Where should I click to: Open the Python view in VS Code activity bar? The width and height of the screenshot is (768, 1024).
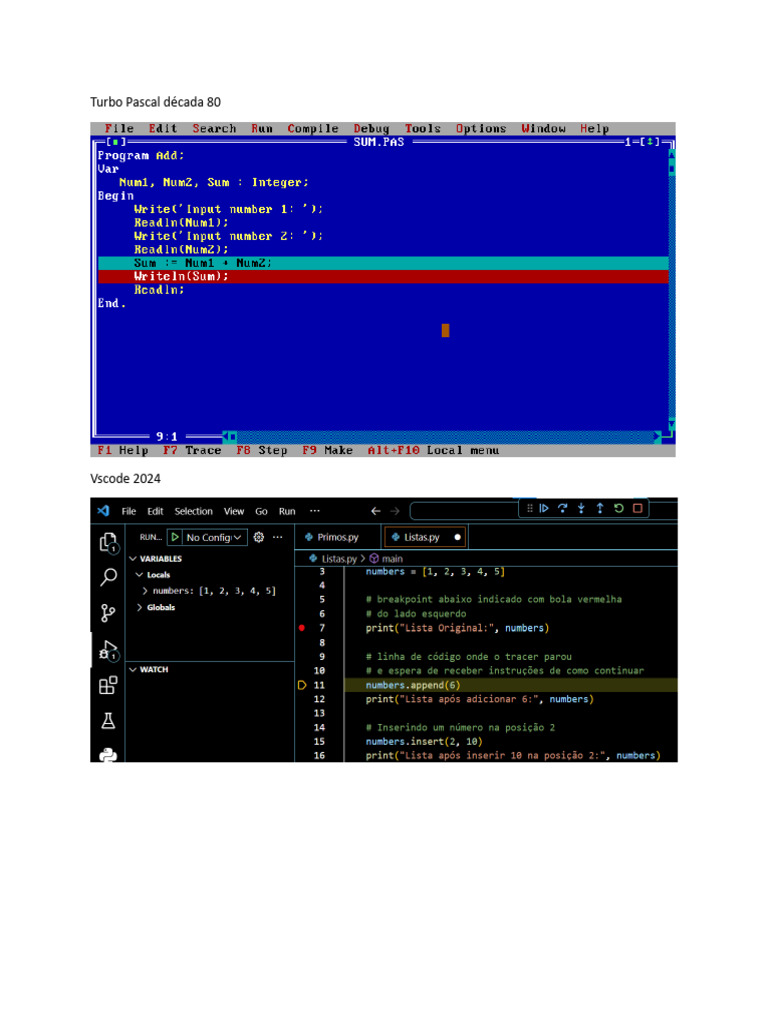tap(108, 755)
